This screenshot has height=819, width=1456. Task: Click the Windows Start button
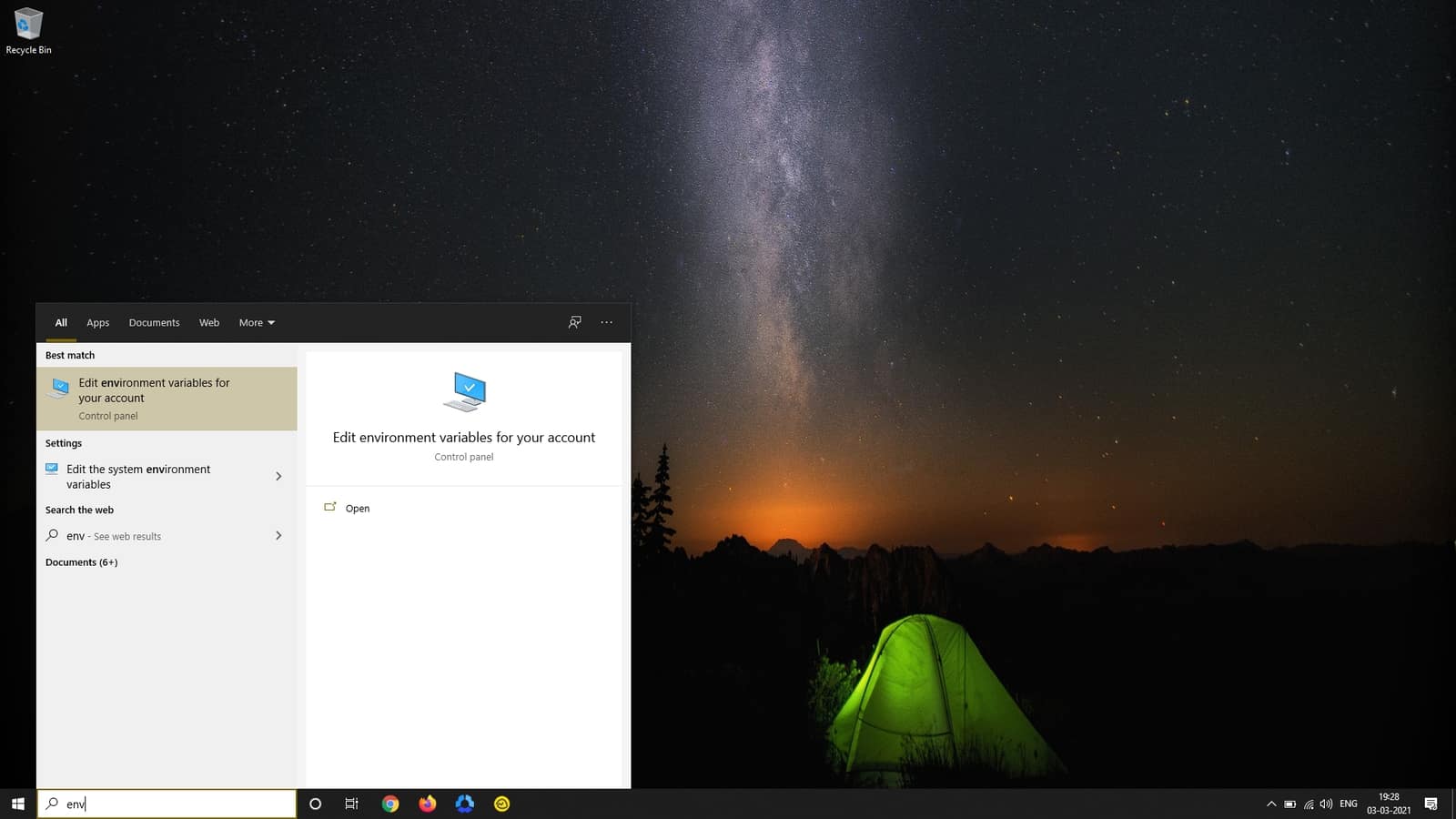pos(17,804)
